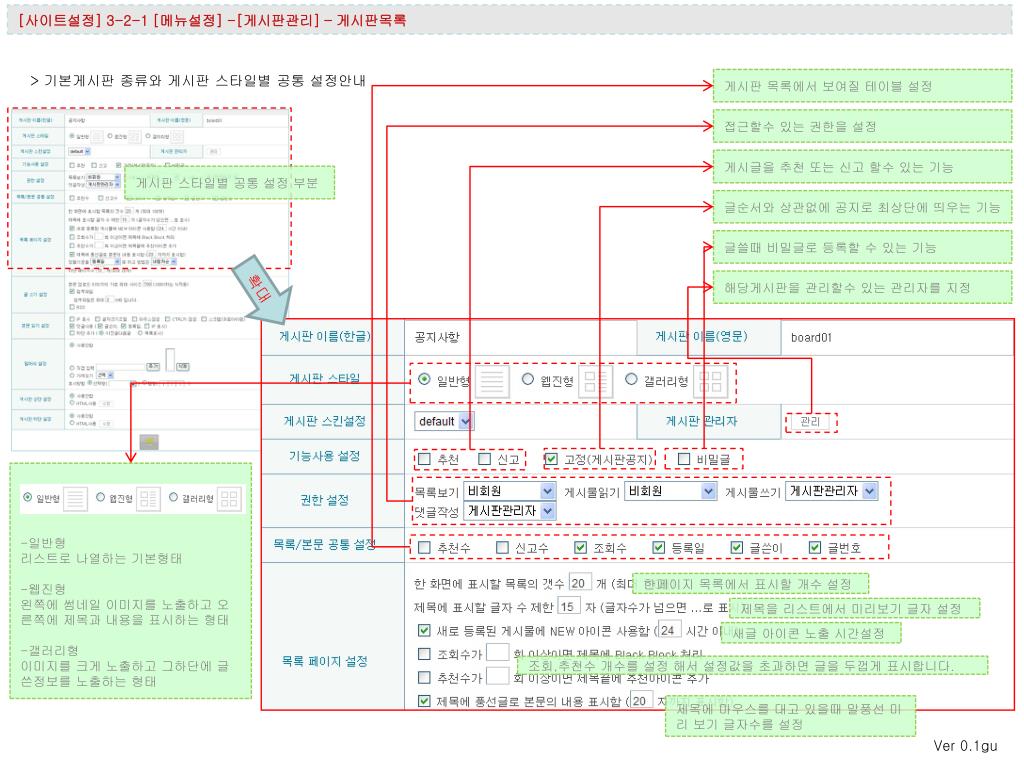1024x768 pixels.
Task: Tick the 비밀글 checkbox
Action: click(x=684, y=459)
